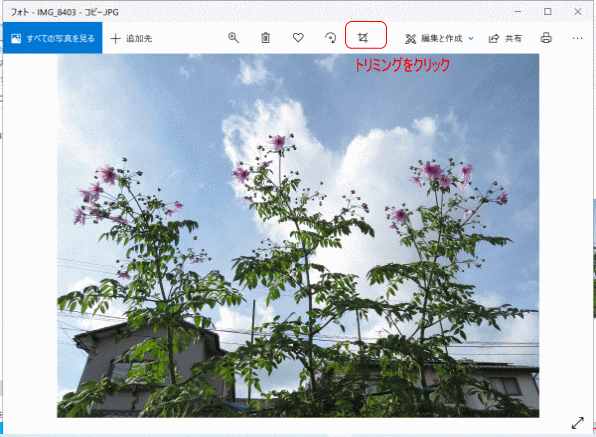Click the printer icon to print

tap(546, 38)
